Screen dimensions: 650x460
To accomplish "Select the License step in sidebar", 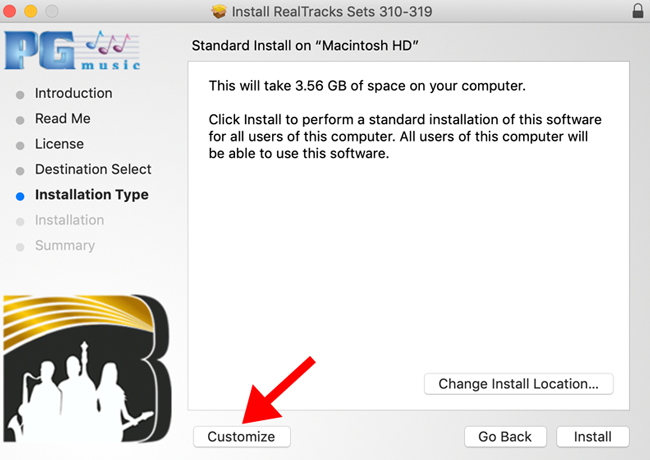I will pos(59,144).
